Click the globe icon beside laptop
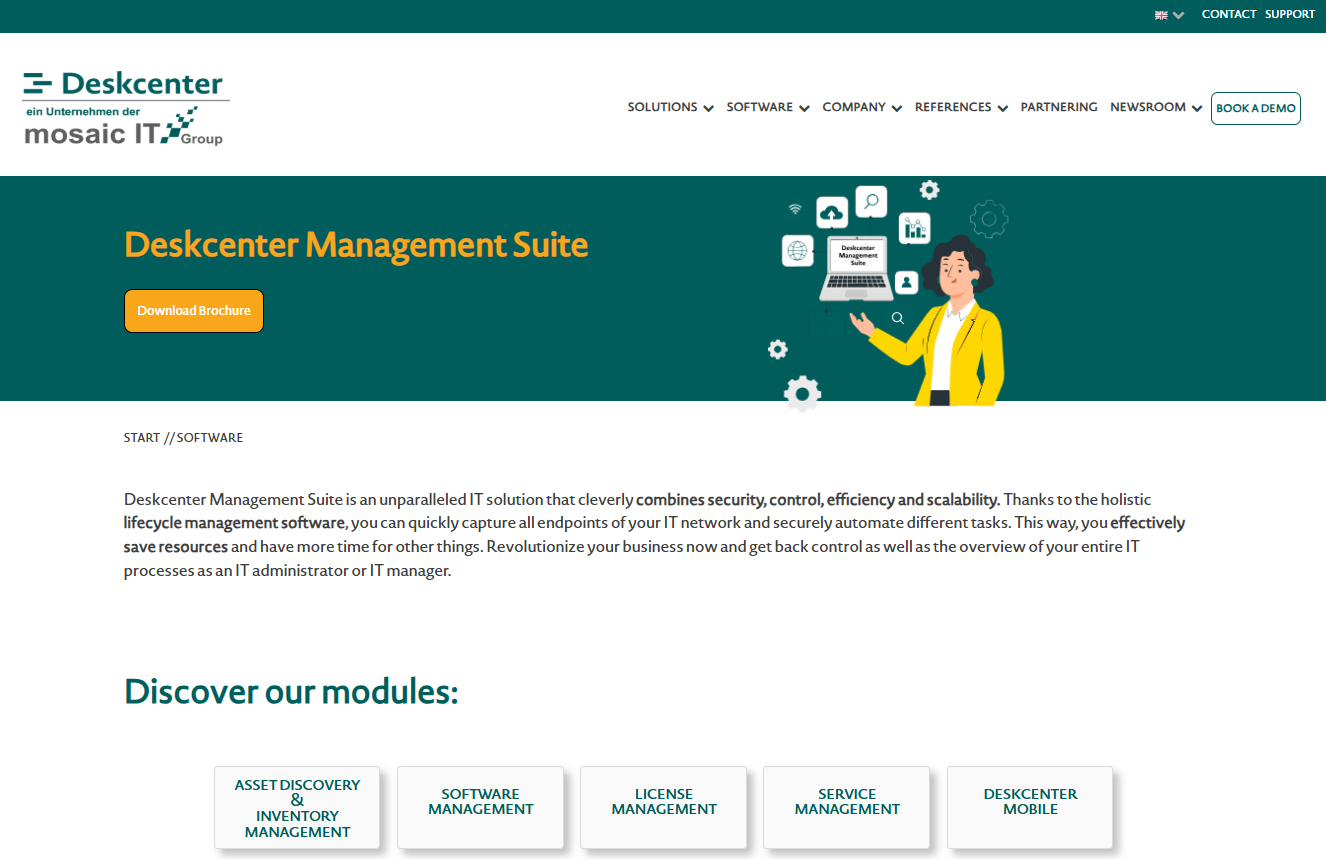This screenshot has height=859, width=1326. pos(797,251)
